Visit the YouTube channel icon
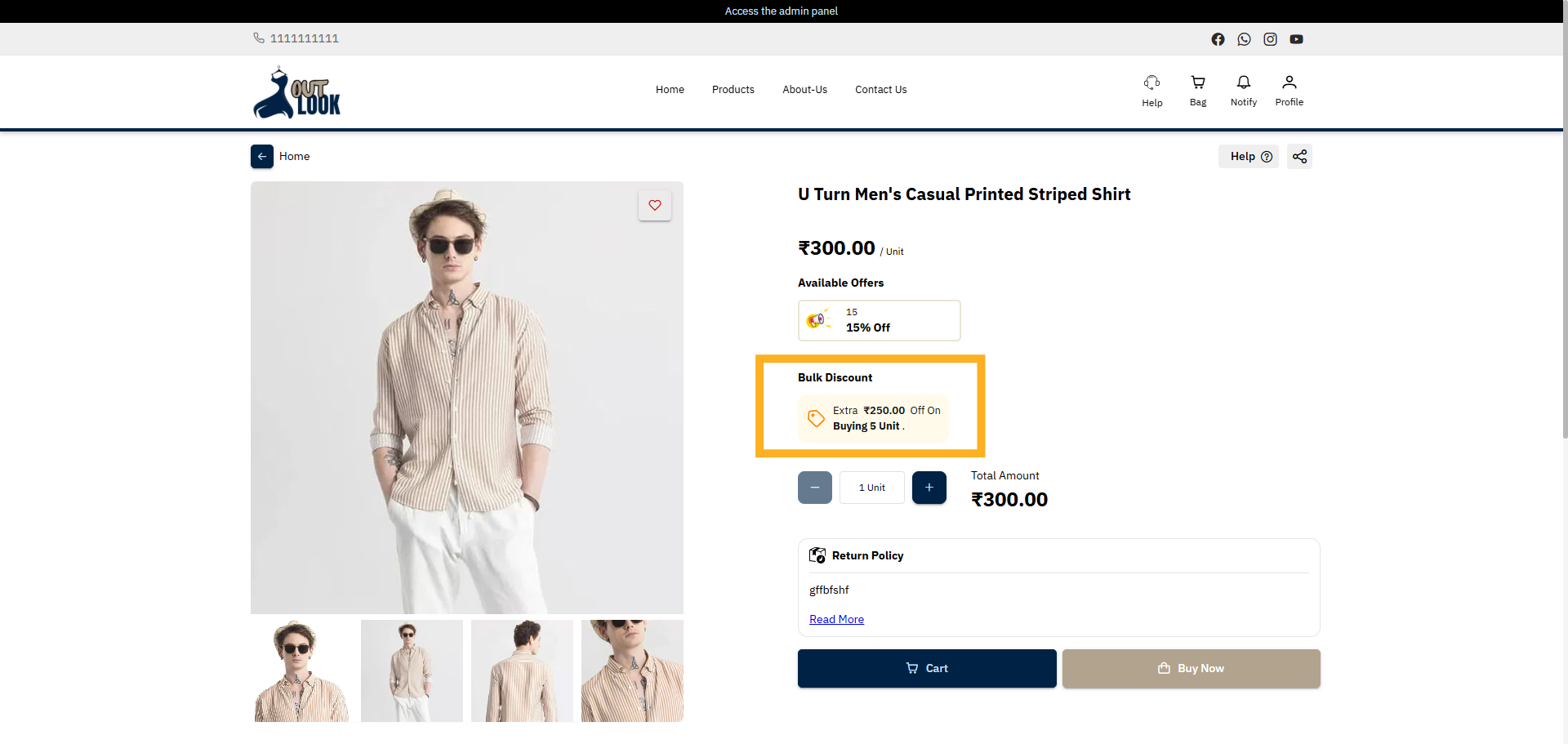This screenshot has width=1568, height=744. [x=1296, y=38]
